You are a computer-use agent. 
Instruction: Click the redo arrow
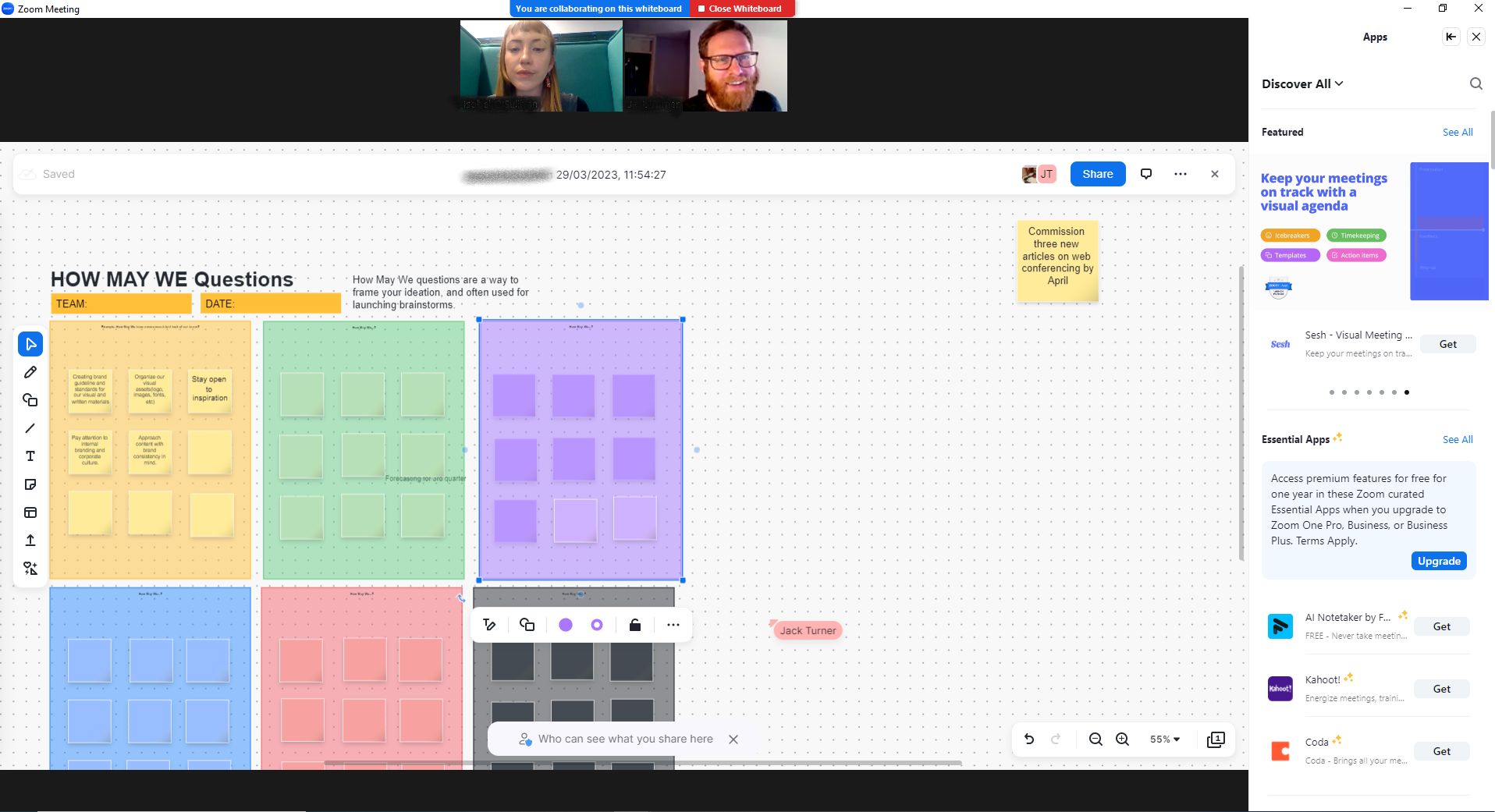click(1056, 739)
